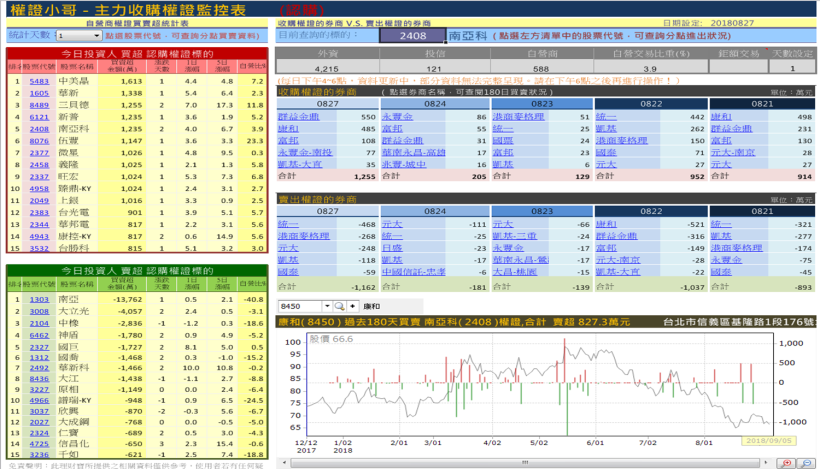Open stock code 2383 台光電 link
This screenshot has height=469, width=820.
point(39,213)
